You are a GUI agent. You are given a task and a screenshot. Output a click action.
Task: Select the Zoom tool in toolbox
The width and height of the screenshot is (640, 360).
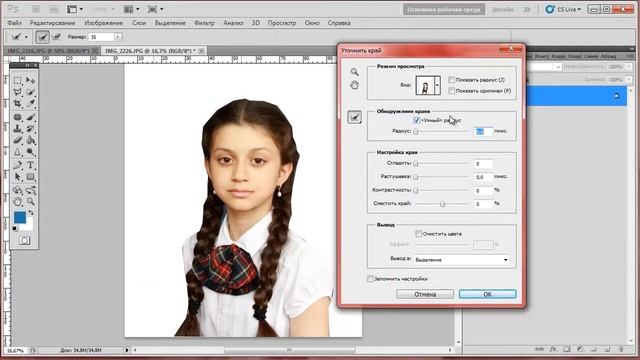click(x=31, y=202)
